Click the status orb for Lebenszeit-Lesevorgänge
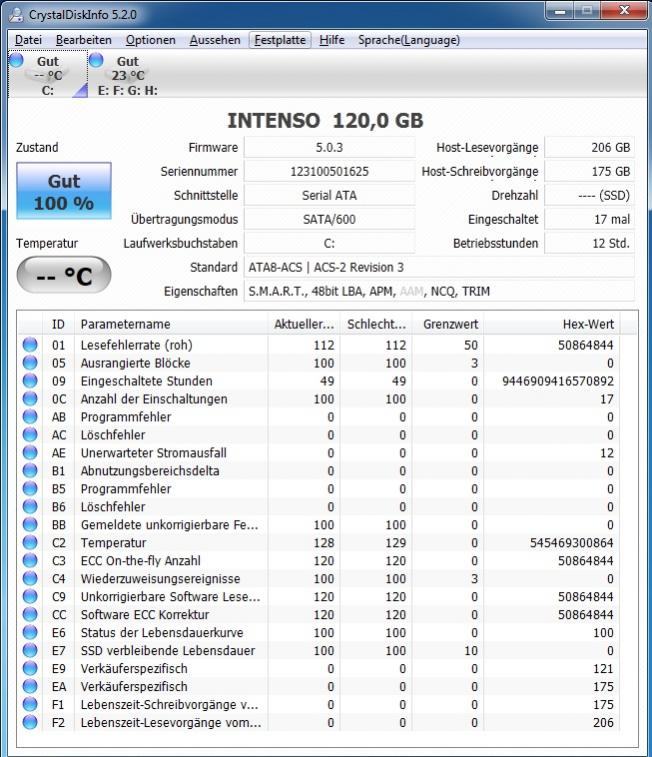Viewport: 652px width, 757px height. tap(30, 722)
